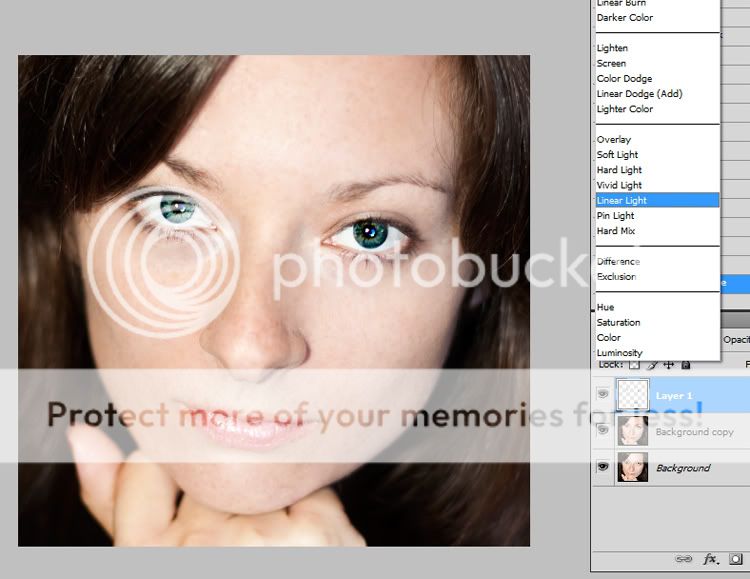Select Screen from the blend list

point(611,63)
